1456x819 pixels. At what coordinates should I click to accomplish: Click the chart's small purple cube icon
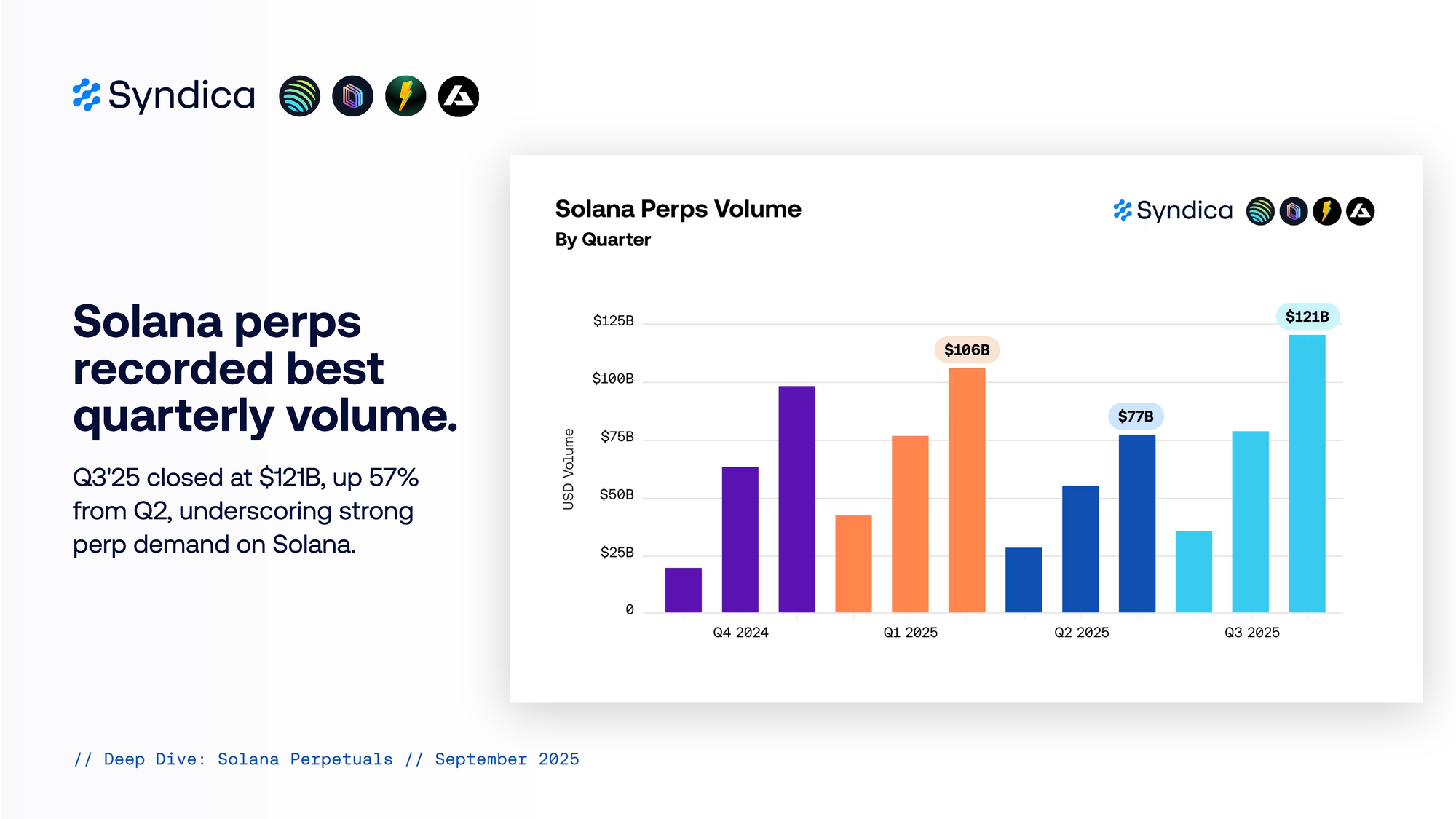click(1294, 211)
